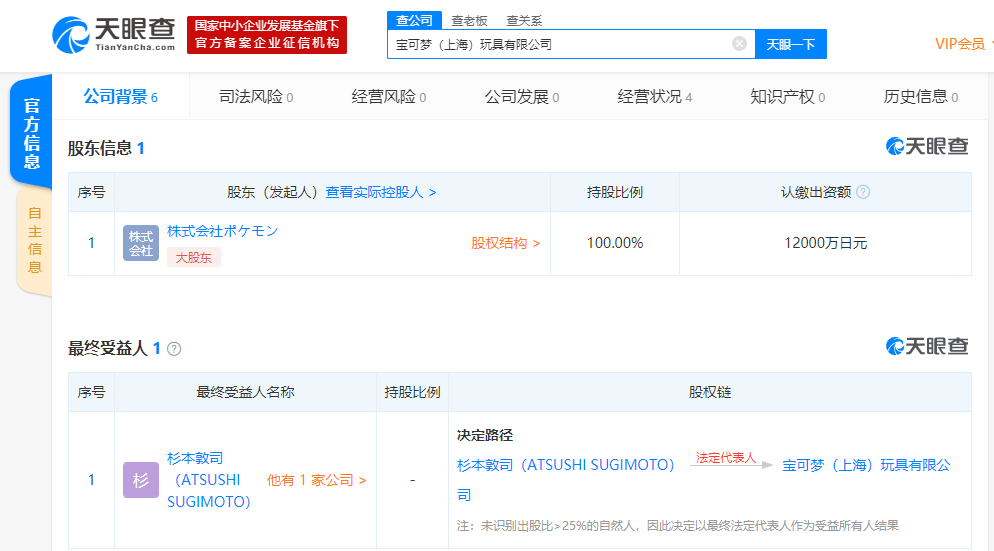Switch to the 查老板 search tab

[469, 21]
